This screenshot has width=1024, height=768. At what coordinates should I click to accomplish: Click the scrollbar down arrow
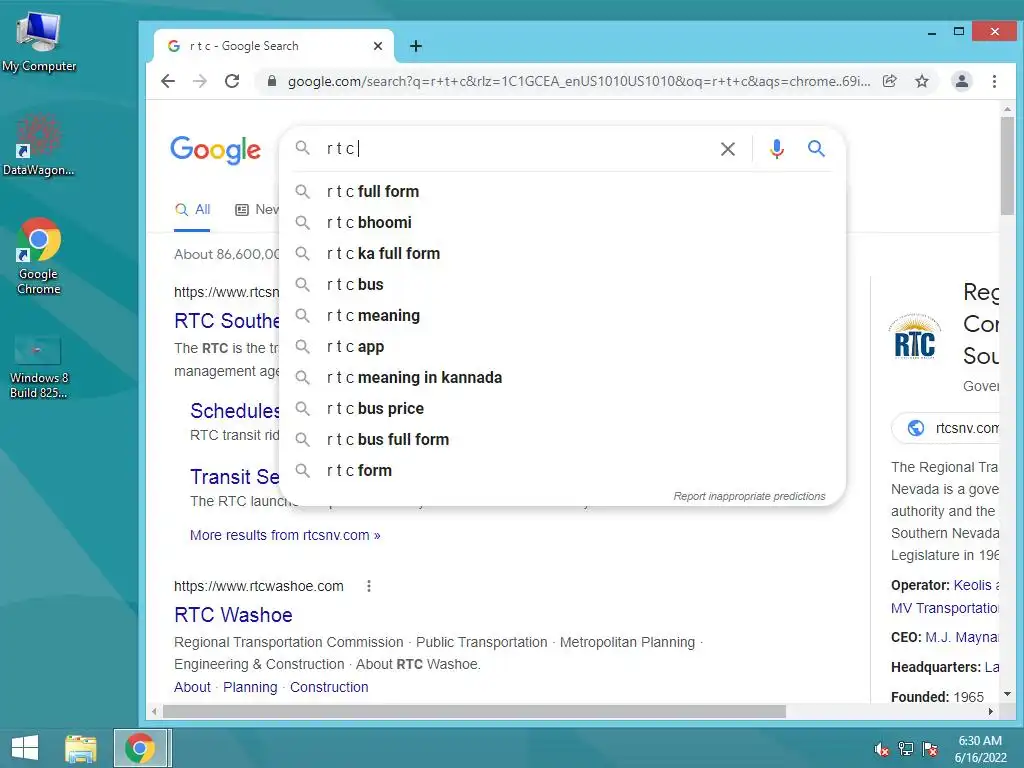coord(1006,694)
